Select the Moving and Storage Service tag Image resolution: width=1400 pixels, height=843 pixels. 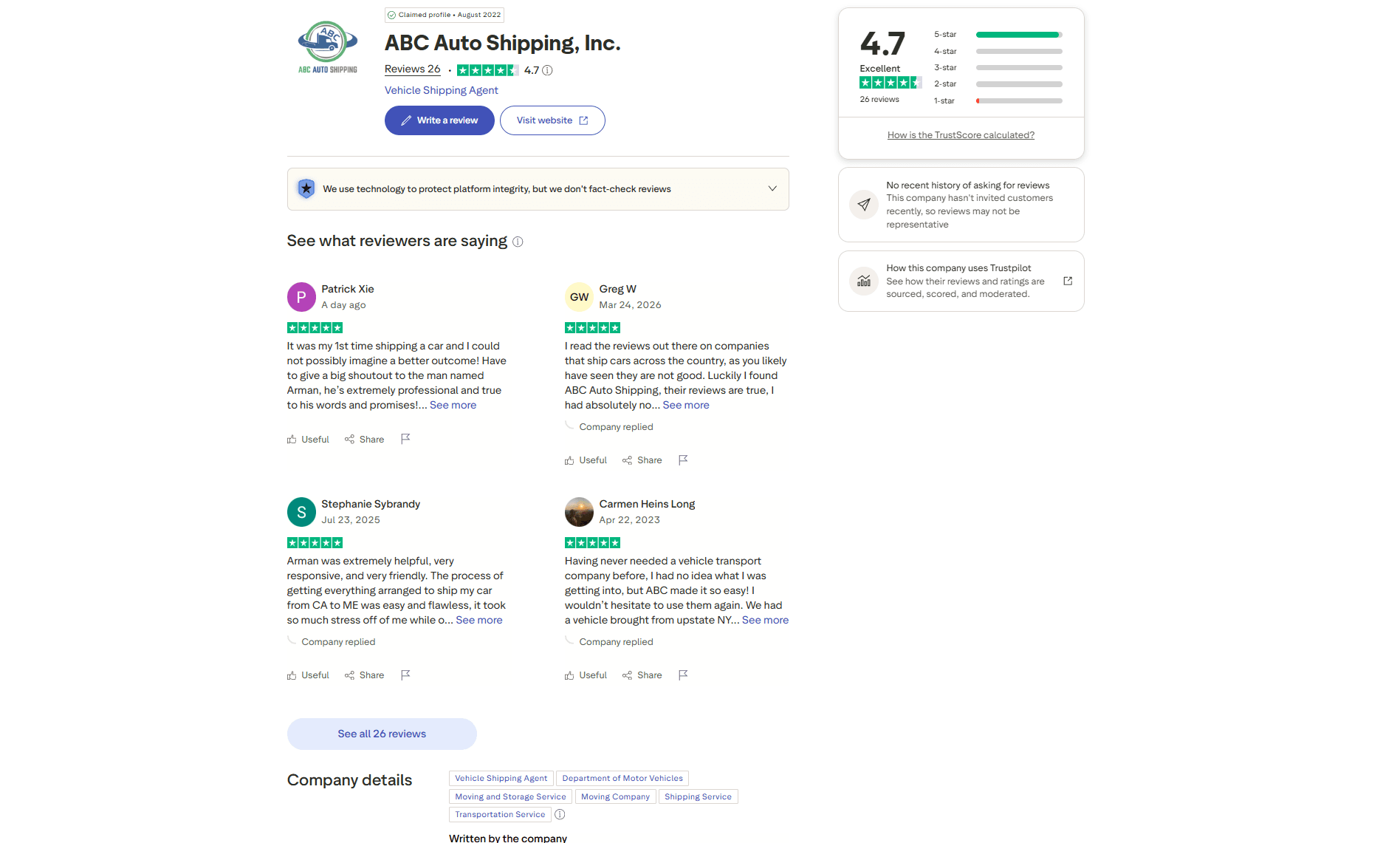[510, 796]
